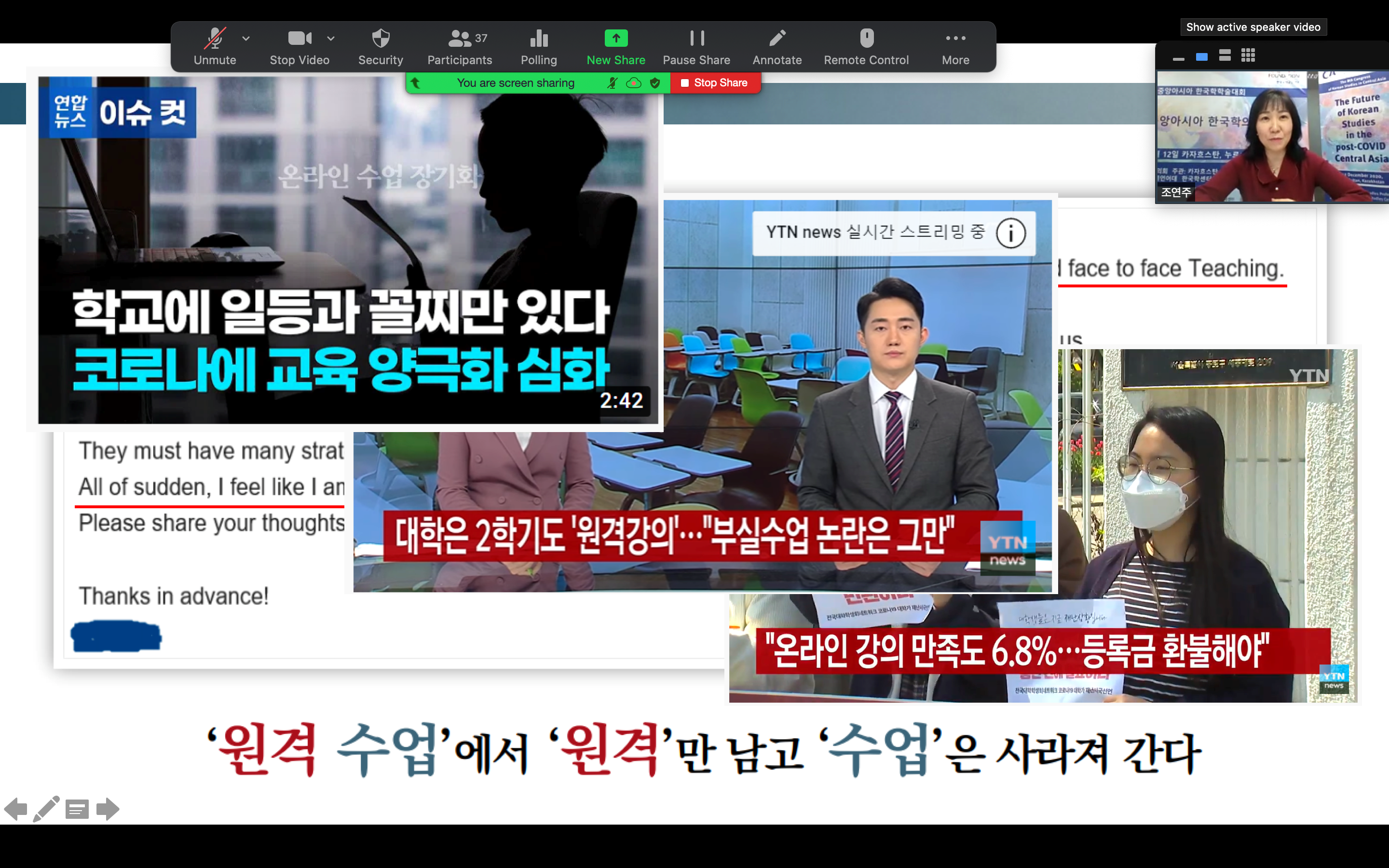The image size is (1389, 868).
Task: Click the red Stop Share button
Action: [715, 82]
